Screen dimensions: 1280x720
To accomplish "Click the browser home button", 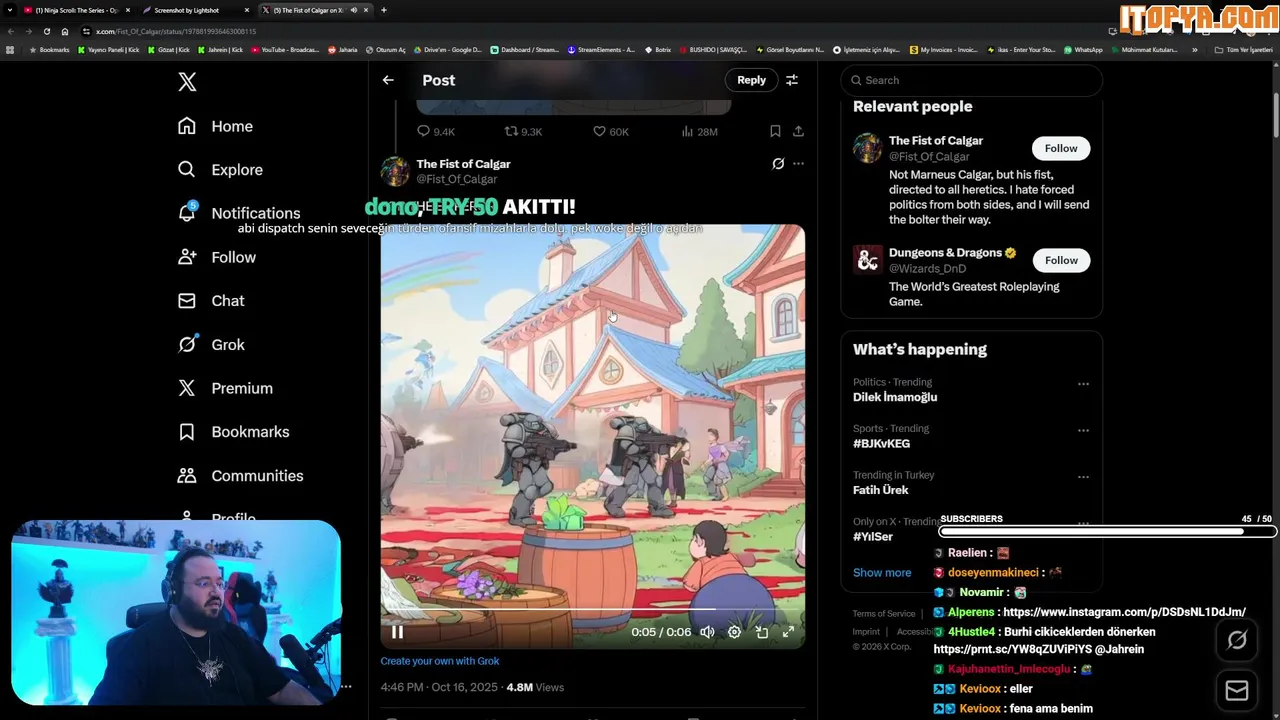I will click(65, 31).
